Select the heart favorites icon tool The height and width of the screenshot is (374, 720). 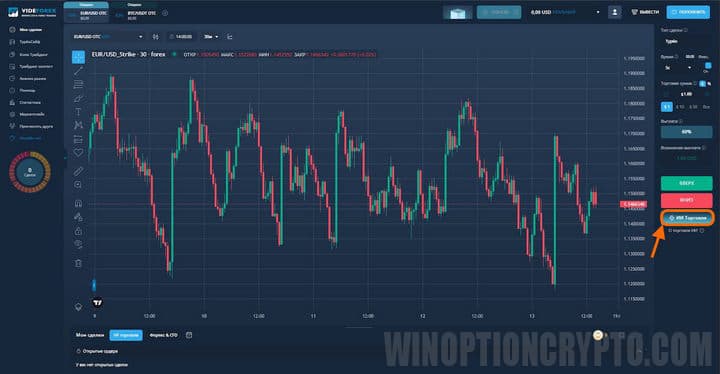(79, 152)
